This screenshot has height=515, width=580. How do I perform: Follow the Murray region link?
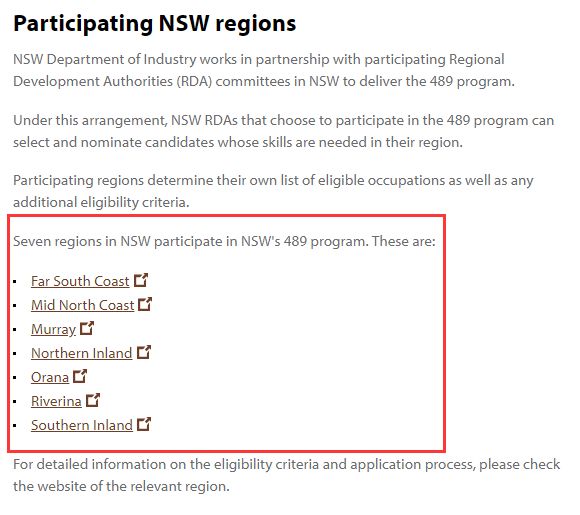(x=54, y=329)
